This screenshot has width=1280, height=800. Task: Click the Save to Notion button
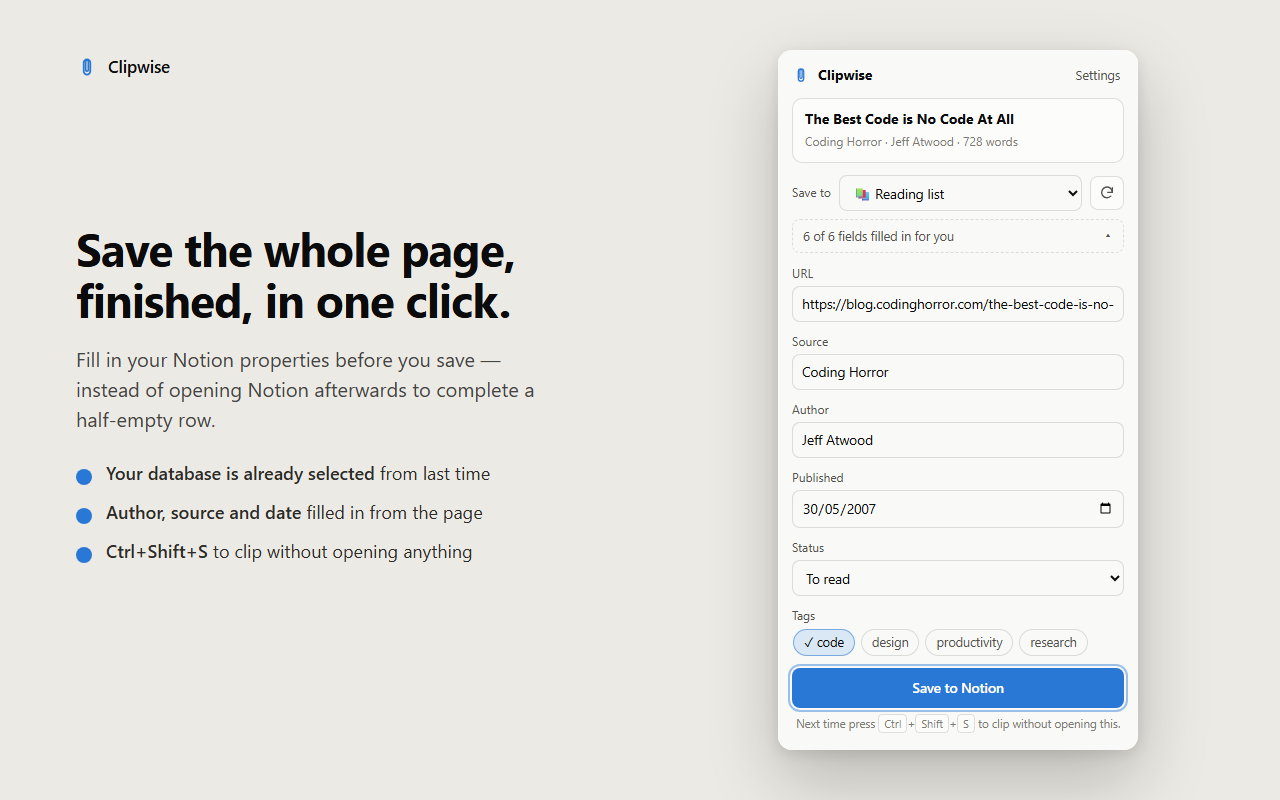coord(958,688)
